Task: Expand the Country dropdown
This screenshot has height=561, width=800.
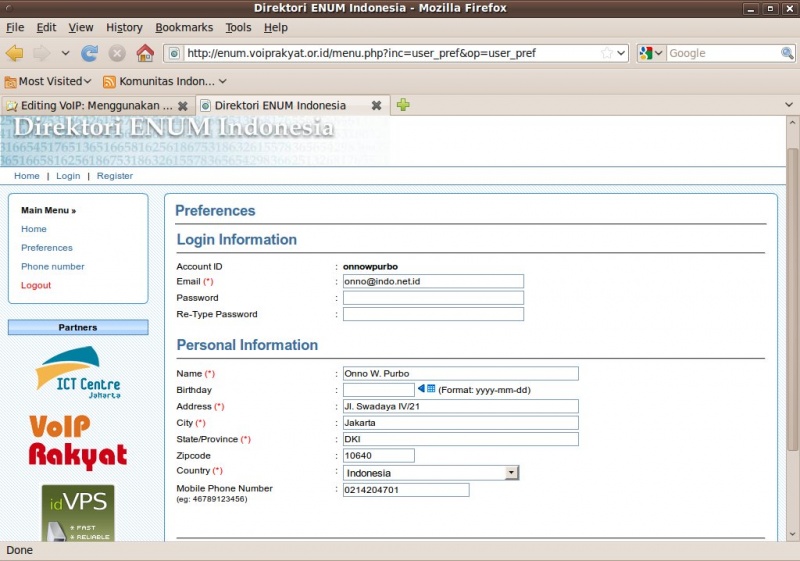Action: pyautogui.click(x=511, y=473)
